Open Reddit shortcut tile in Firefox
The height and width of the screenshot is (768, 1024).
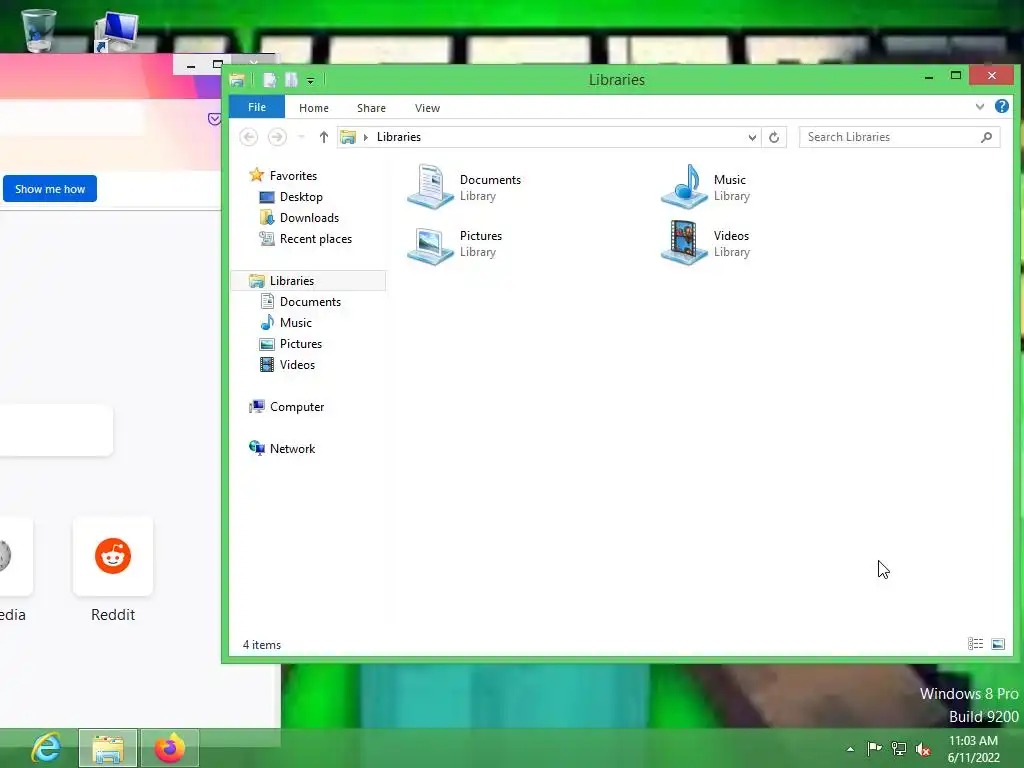click(113, 556)
